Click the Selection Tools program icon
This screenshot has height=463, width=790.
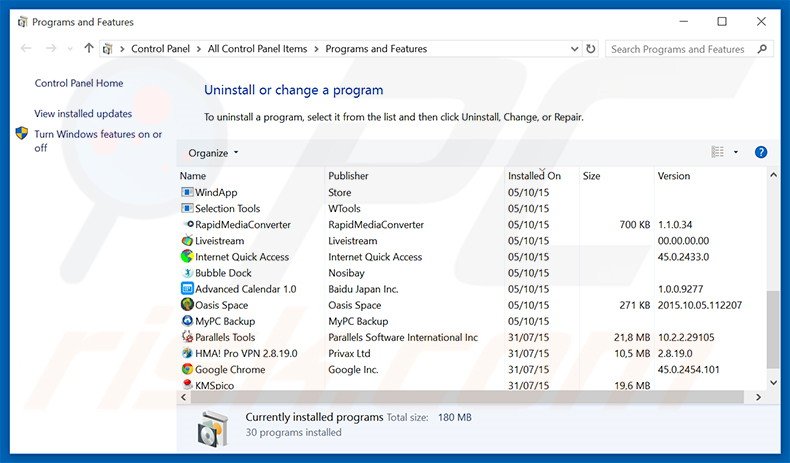(x=187, y=209)
